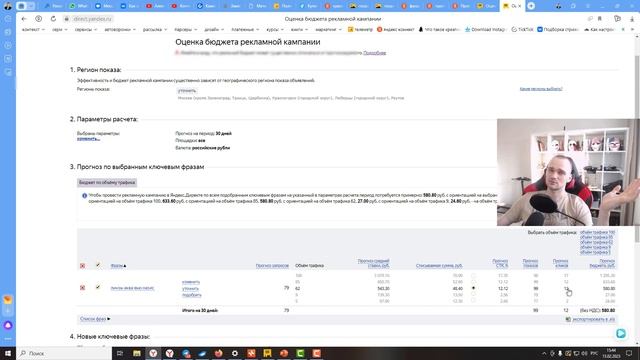This screenshot has height=360, width=640.
Task: Open Task View icon on taskbar
Action: 120,353
